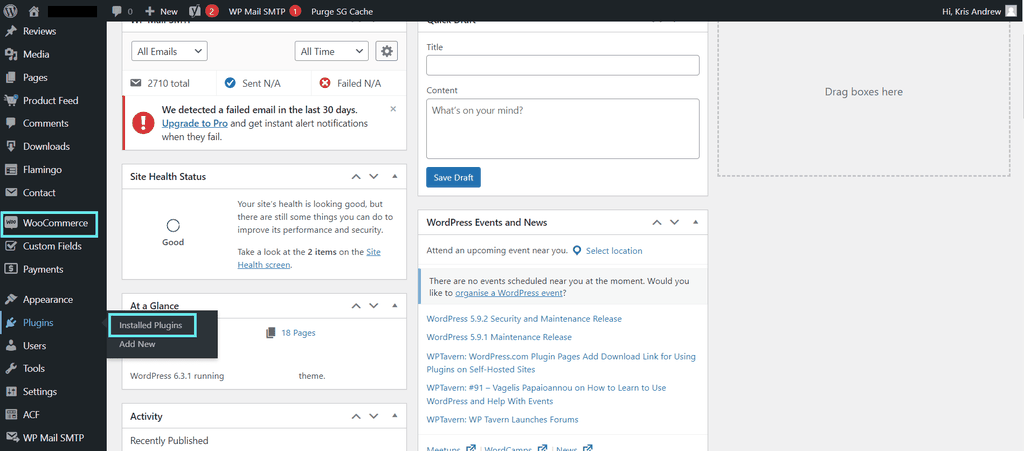
Task: Collapse the Activity panel
Action: [395, 416]
